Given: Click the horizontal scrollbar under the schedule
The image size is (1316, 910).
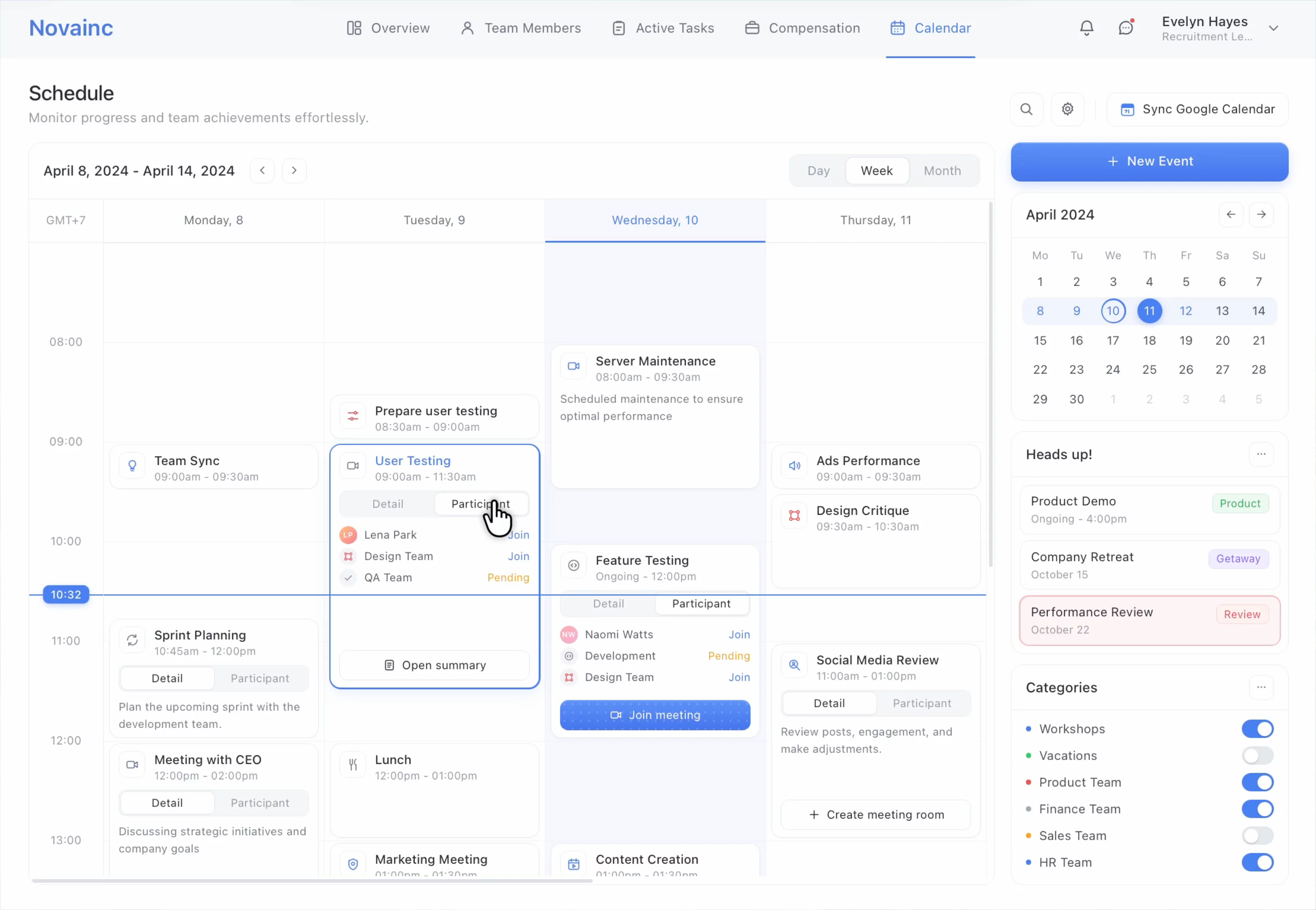Looking at the screenshot, I should pyautogui.click(x=312, y=881).
